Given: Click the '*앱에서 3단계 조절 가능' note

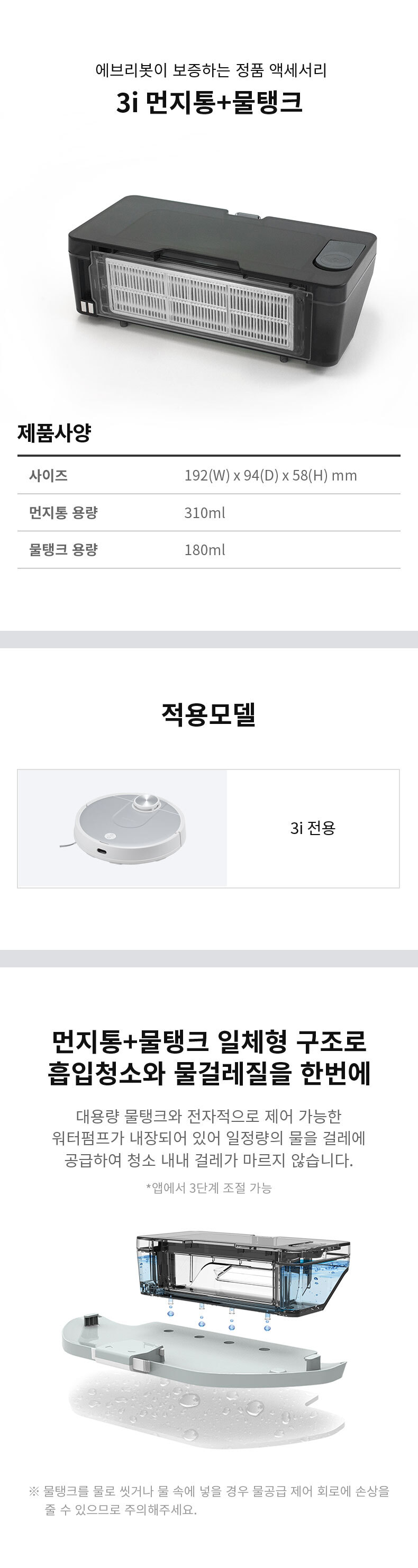Looking at the screenshot, I should (208, 1188).
